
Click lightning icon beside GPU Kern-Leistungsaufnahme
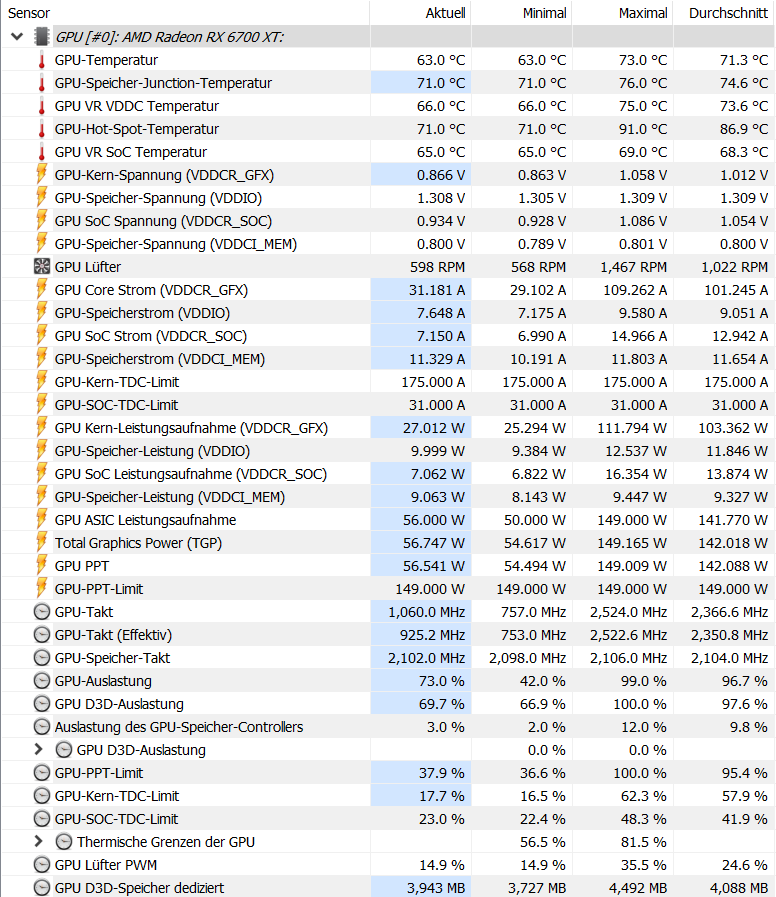[41, 427]
